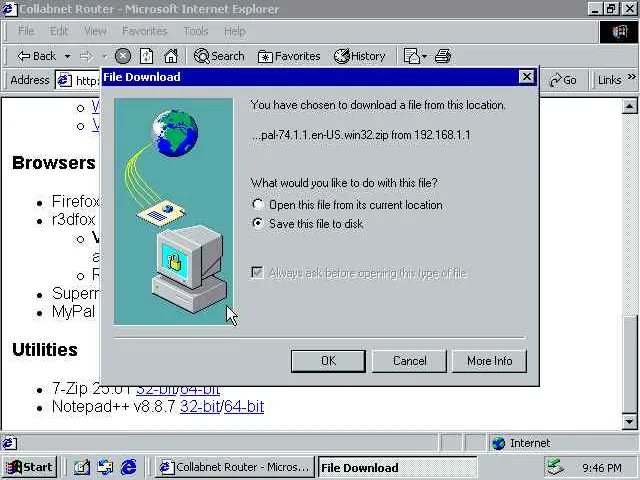The image size is (640, 480).
Task: Click the 7-Zip 32-bit link
Action: pos(156,391)
